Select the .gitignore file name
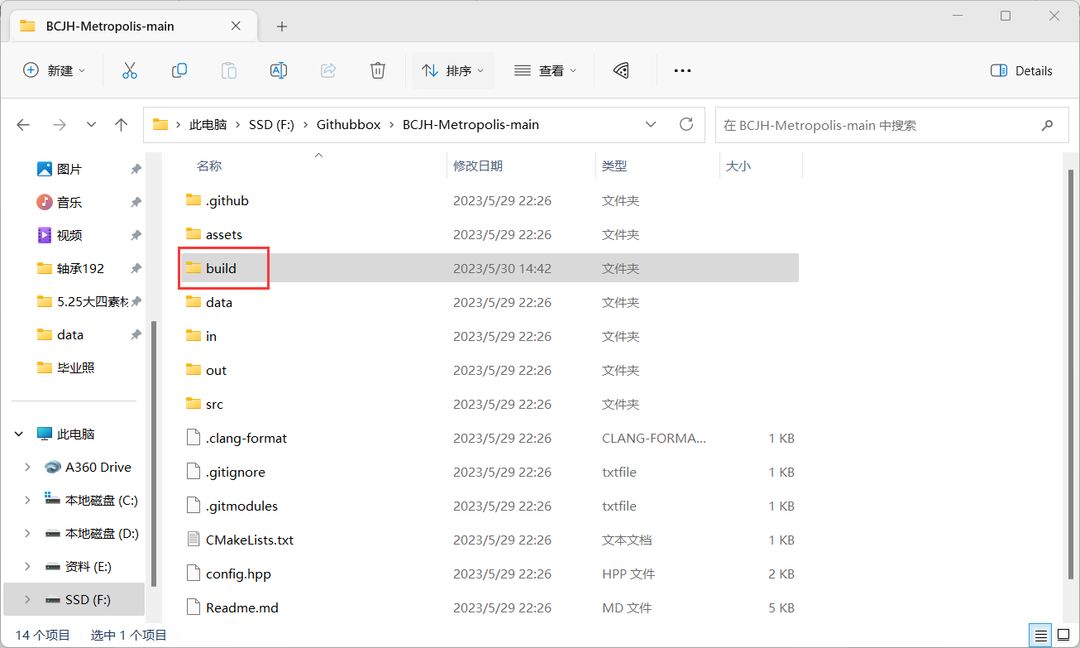This screenshot has height=648, width=1080. [235, 472]
